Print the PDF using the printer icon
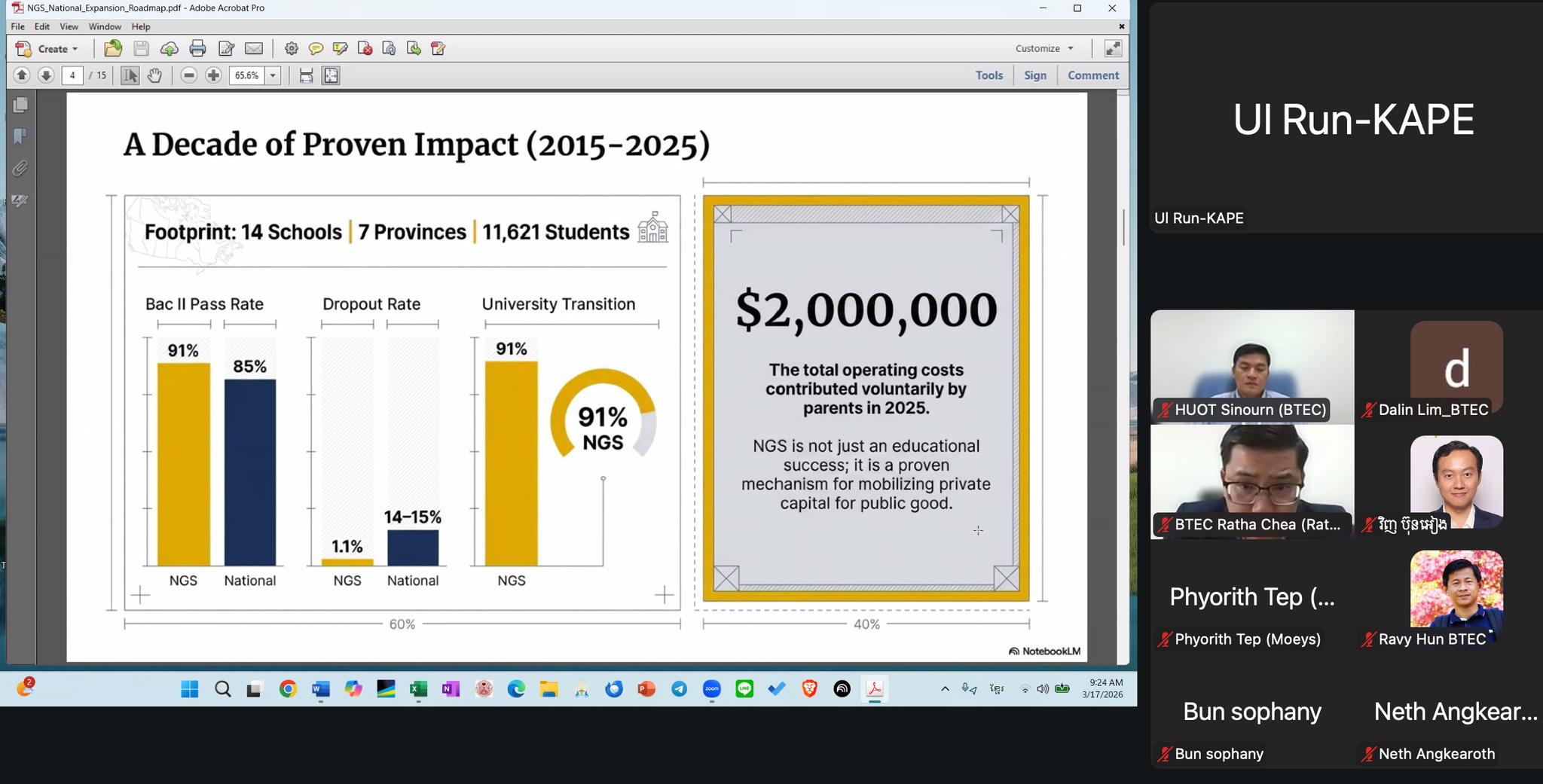Viewport: 1543px width, 784px height. pos(197,49)
